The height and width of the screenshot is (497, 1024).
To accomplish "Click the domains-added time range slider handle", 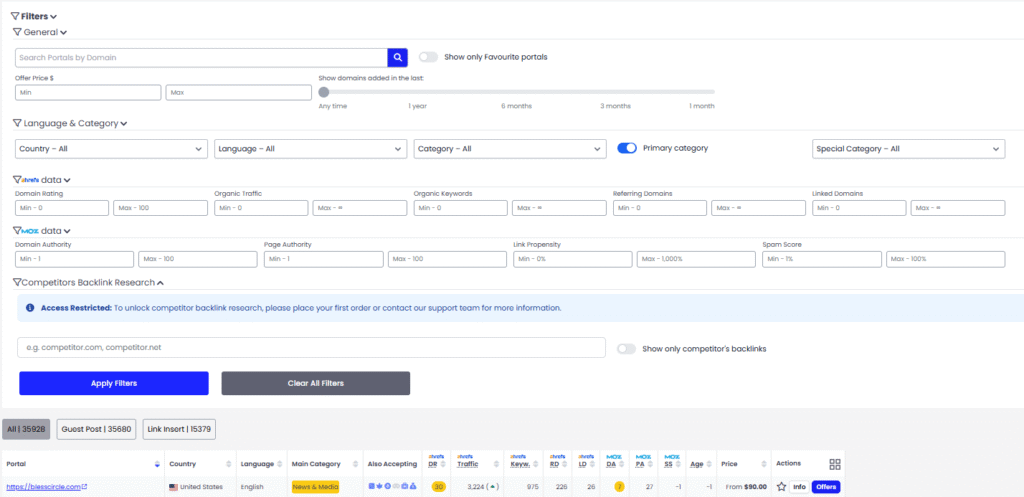I will coord(324,92).
